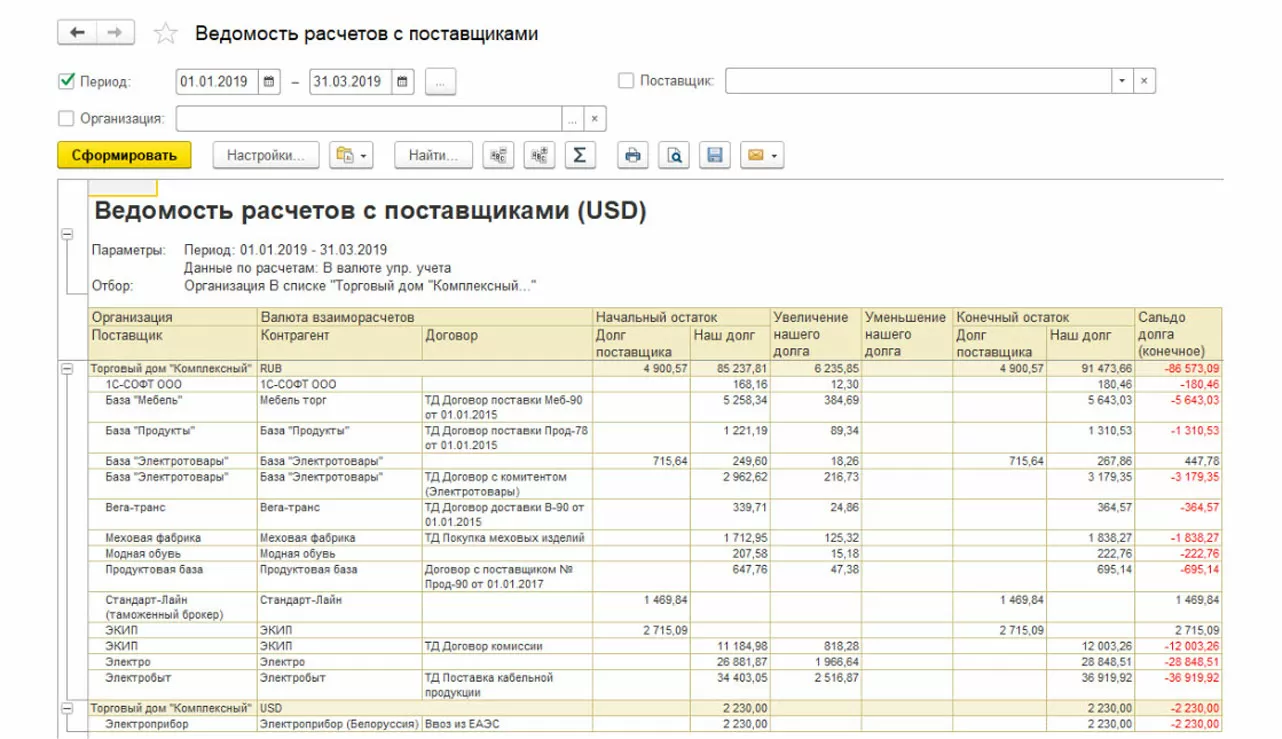Collapse the RUB Торговый дом group
This screenshot has width=1282, height=739.
pyautogui.click(x=68, y=369)
